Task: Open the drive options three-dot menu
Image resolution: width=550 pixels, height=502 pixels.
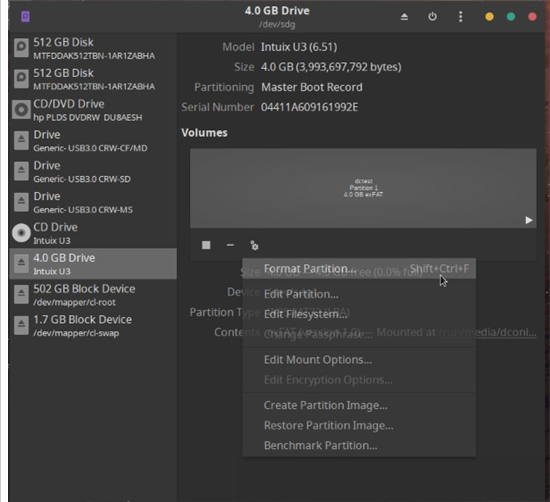Action: [x=461, y=16]
